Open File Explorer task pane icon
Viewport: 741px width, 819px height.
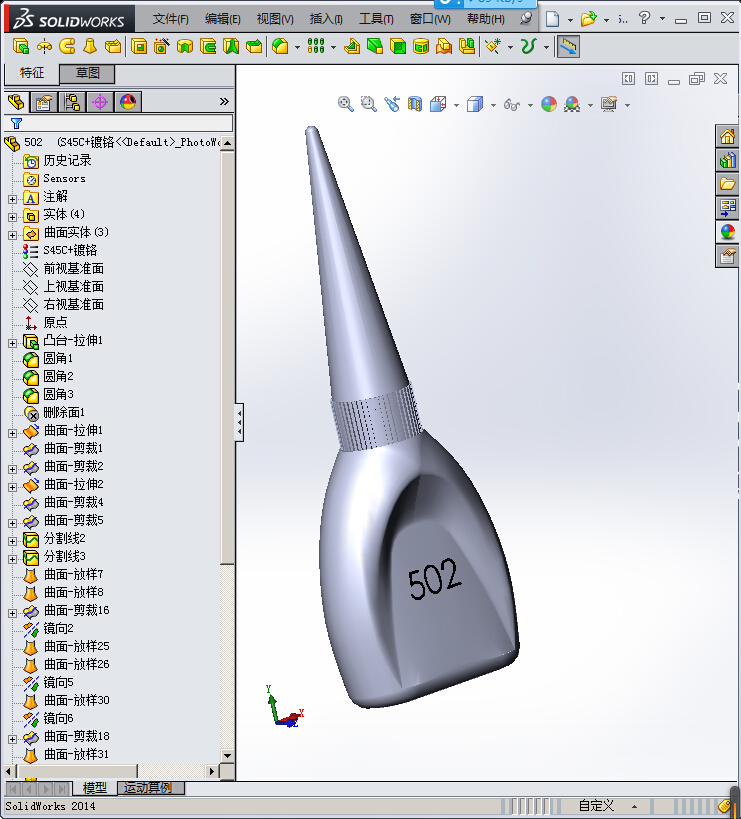(727, 184)
